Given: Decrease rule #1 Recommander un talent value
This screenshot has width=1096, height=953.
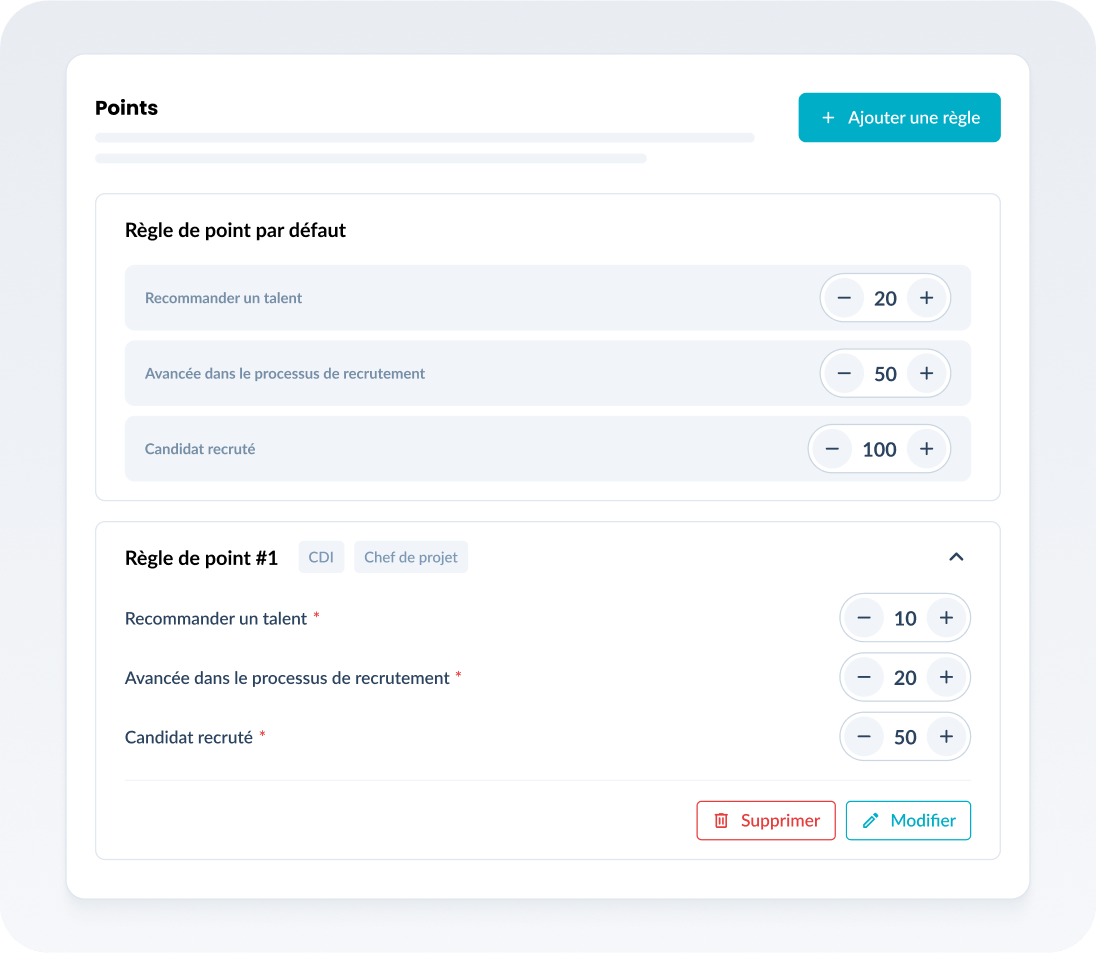Looking at the screenshot, I should click(864, 619).
